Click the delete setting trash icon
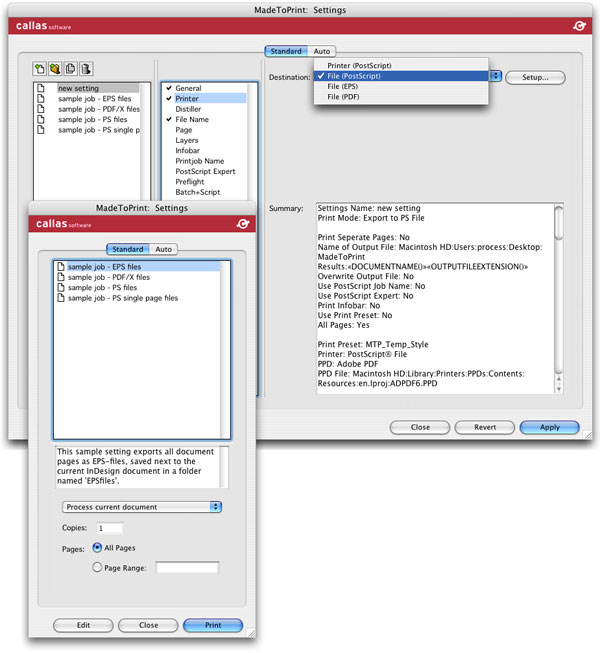 (86, 69)
